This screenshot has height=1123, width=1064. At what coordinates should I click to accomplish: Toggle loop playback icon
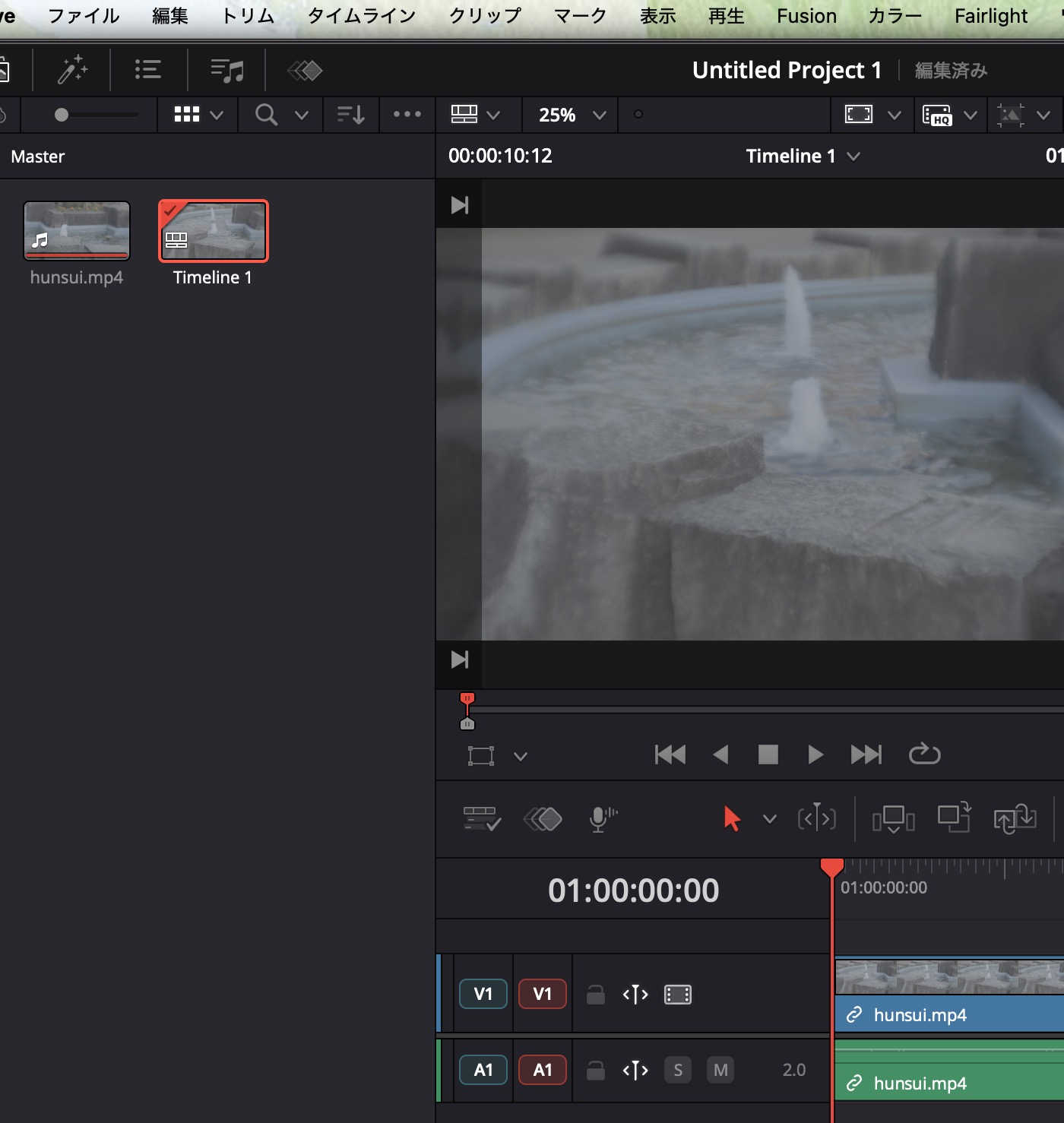(924, 754)
